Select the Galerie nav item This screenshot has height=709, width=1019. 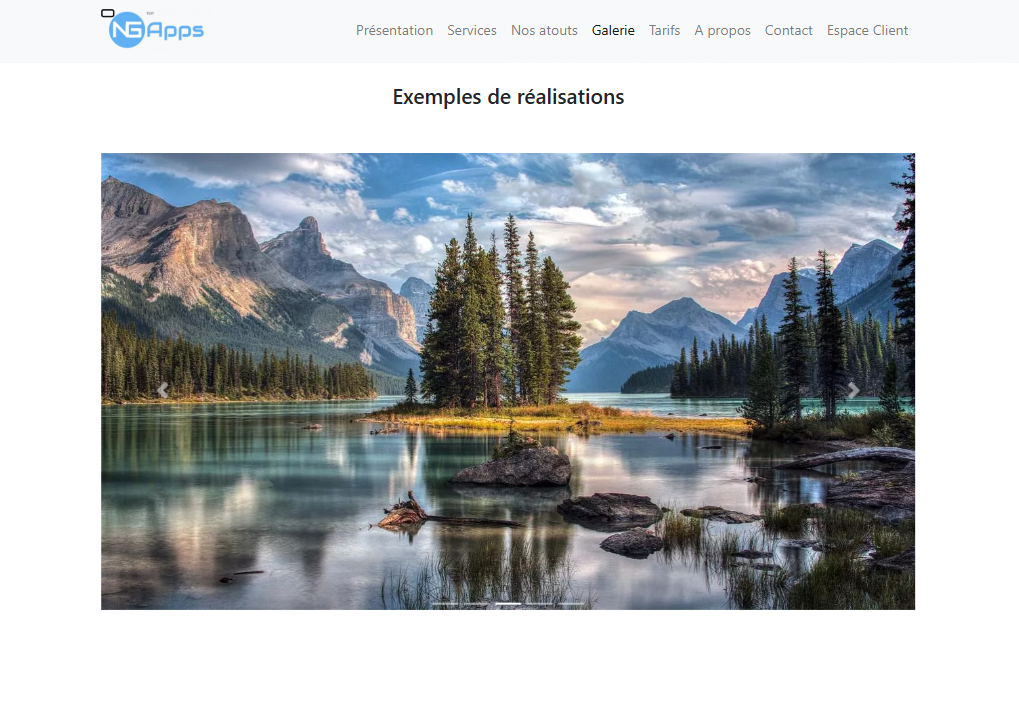(x=613, y=31)
